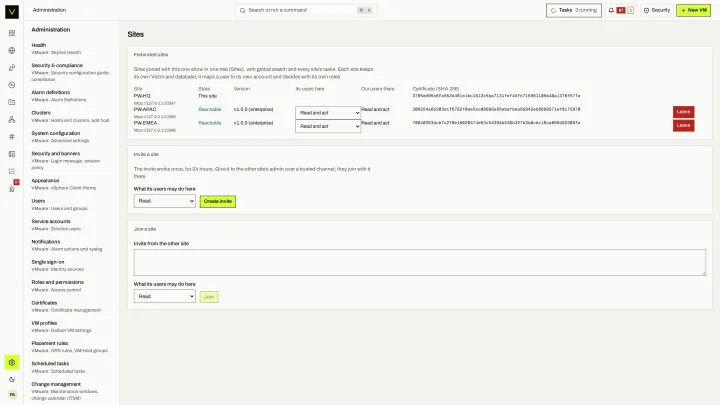Click the Sites page heading
720x405 pixels.
[135, 34]
